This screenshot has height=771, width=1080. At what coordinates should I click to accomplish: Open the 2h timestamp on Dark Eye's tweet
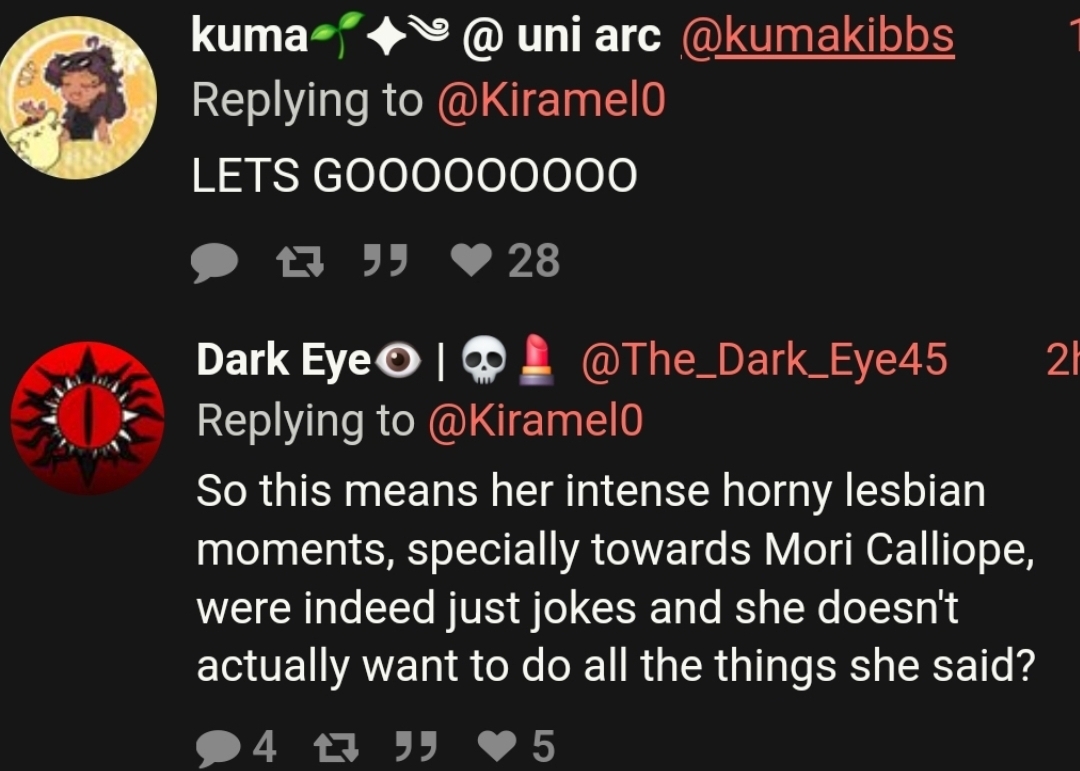[1062, 360]
